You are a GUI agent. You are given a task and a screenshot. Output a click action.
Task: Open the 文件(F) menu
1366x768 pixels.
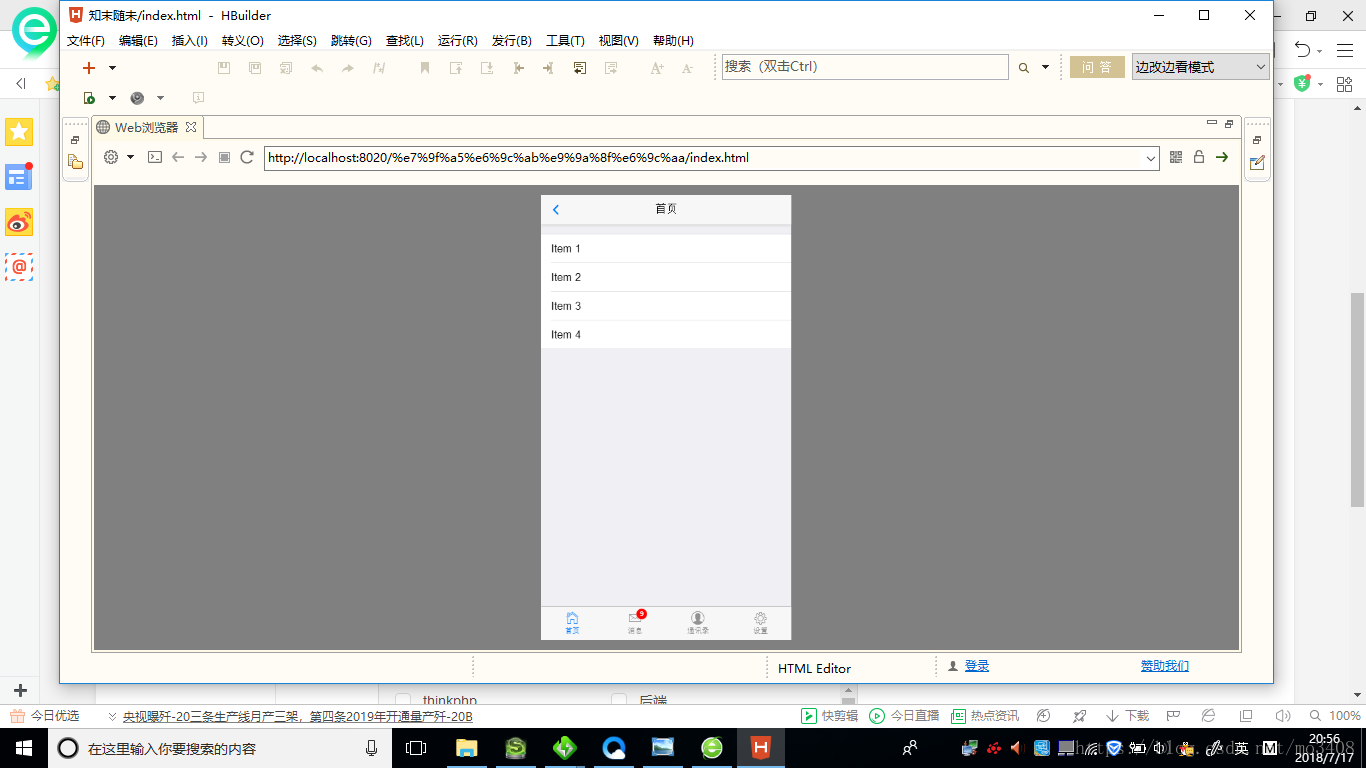tap(86, 41)
